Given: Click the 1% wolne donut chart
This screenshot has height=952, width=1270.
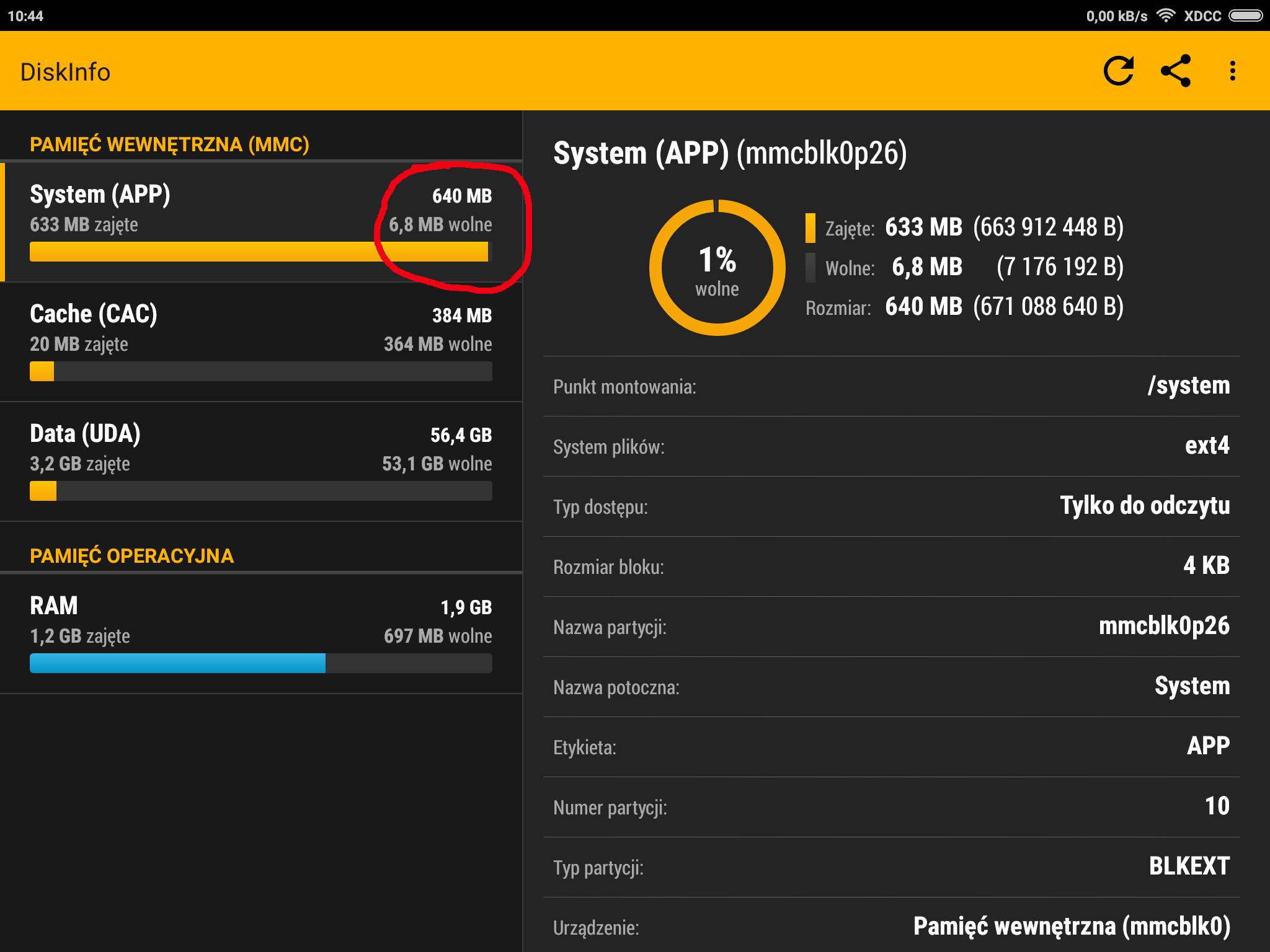Looking at the screenshot, I should pyautogui.click(x=717, y=268).
